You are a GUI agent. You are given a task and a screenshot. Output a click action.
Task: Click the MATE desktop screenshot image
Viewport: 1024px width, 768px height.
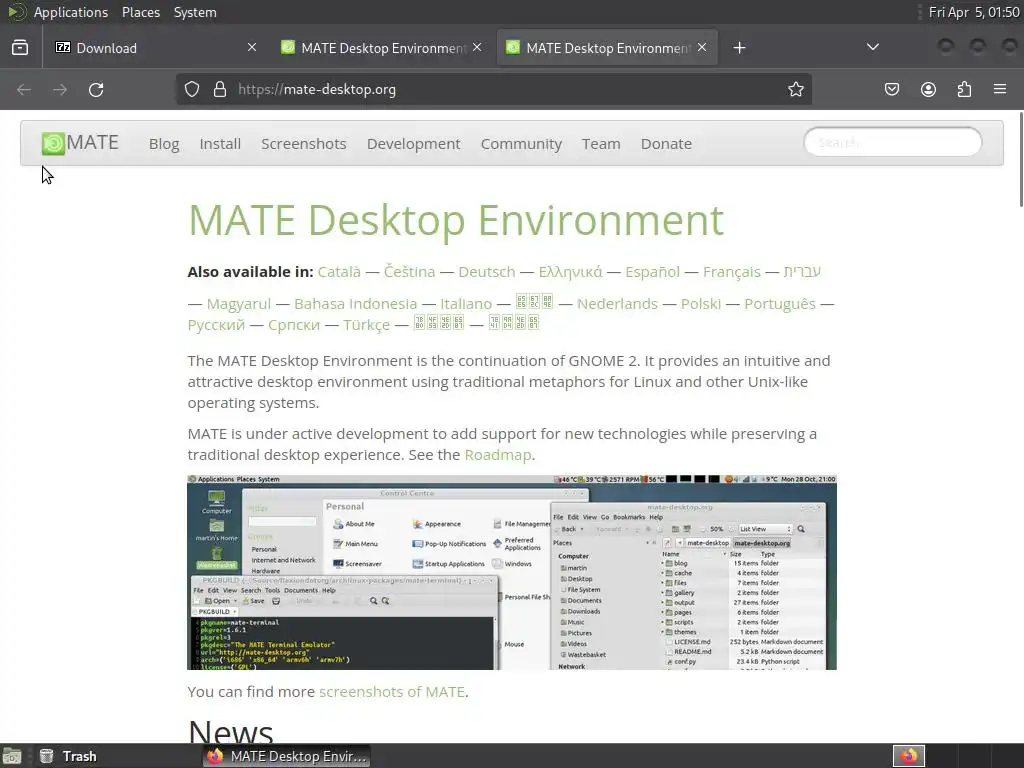point(511,572)
